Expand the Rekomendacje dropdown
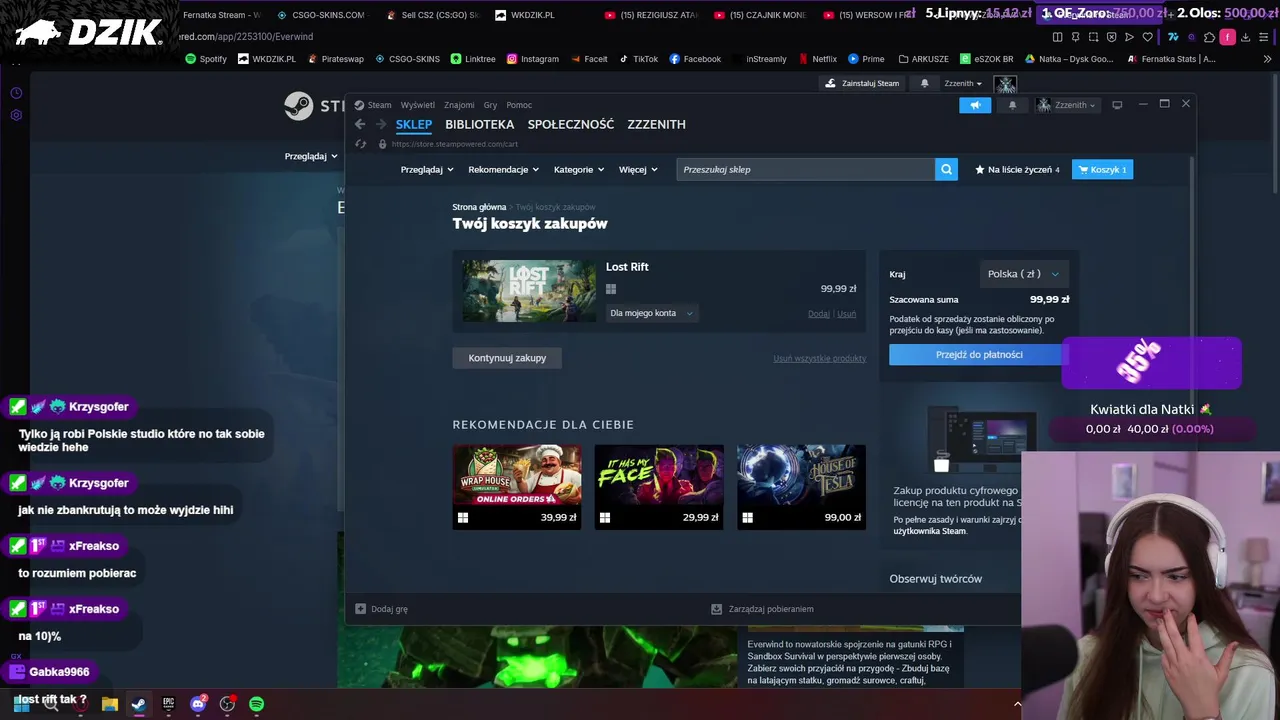 [x=503, y=169]
